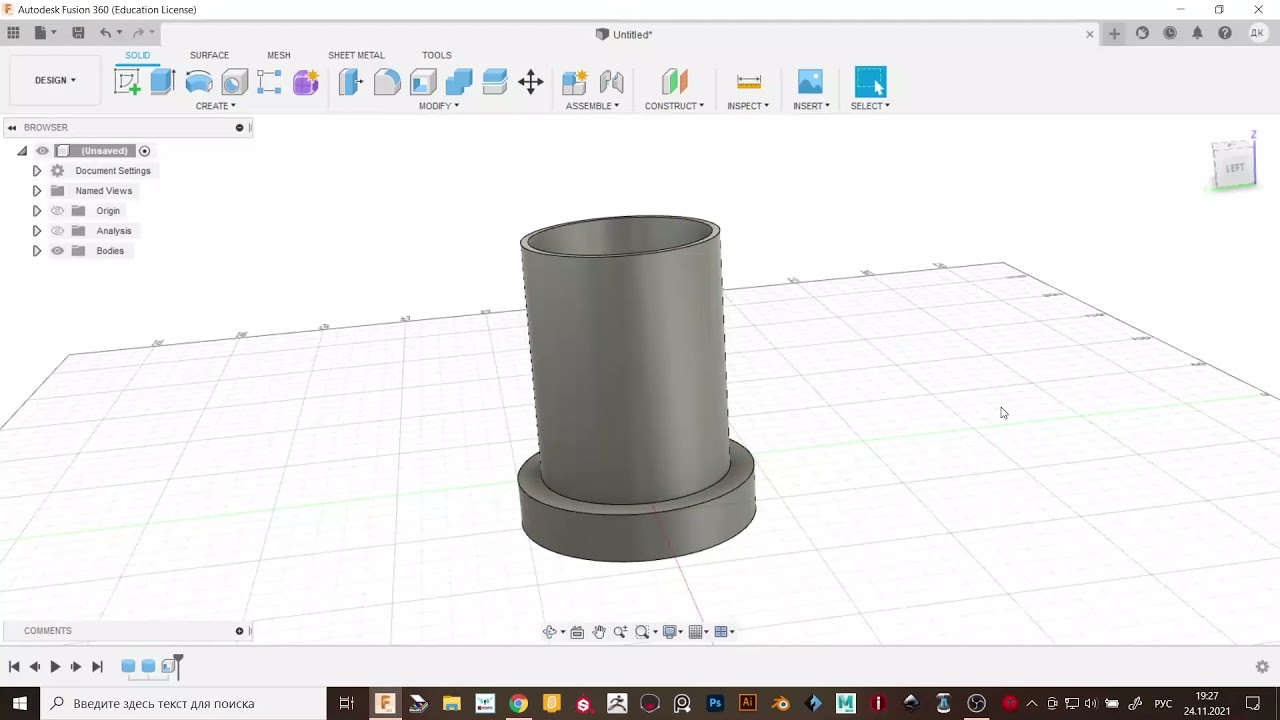The image size is (1280, 720).
Task: Select the Fillet tool
Action: pos(387,82)
